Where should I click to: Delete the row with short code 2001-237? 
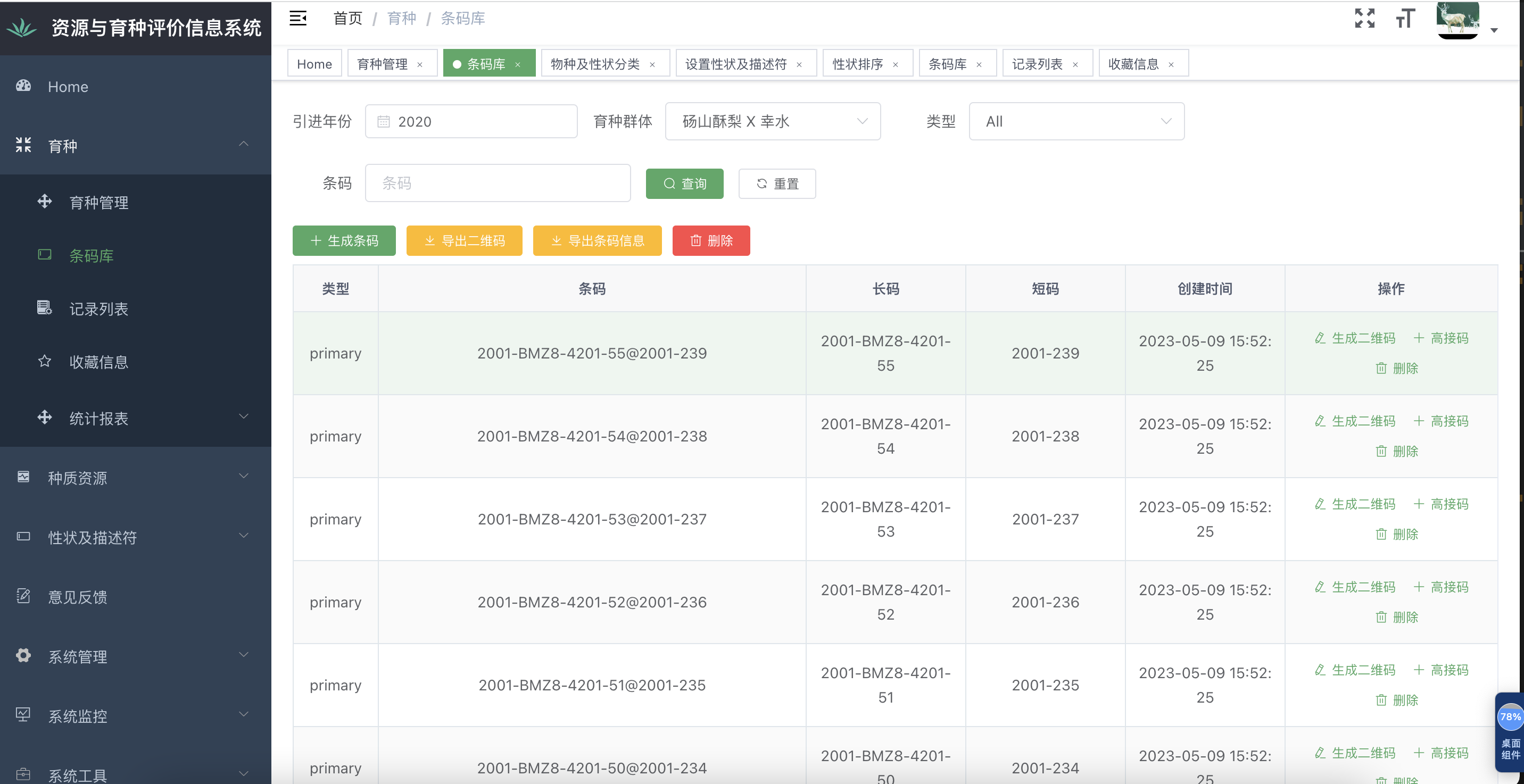[x=1397, y=533]
